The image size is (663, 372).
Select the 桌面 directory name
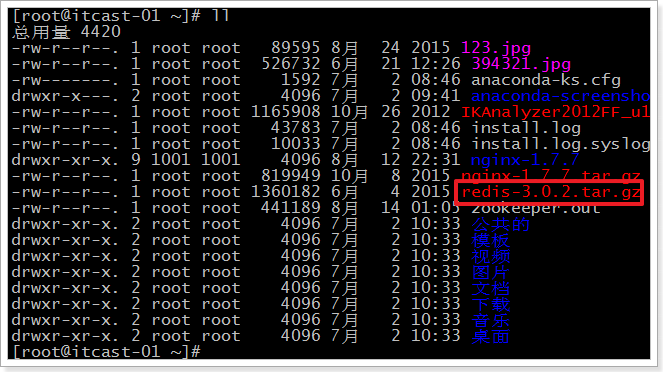(490, 336)
